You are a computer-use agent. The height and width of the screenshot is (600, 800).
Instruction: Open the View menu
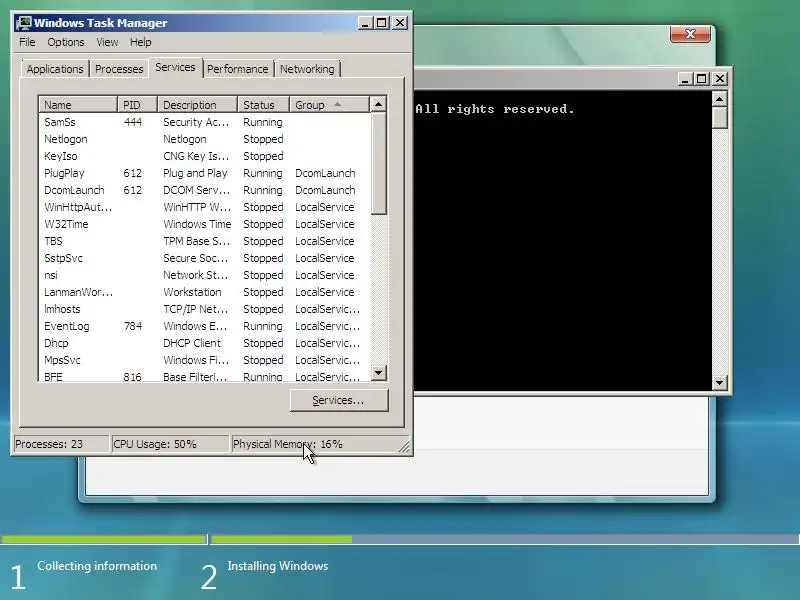coord(107,42)
